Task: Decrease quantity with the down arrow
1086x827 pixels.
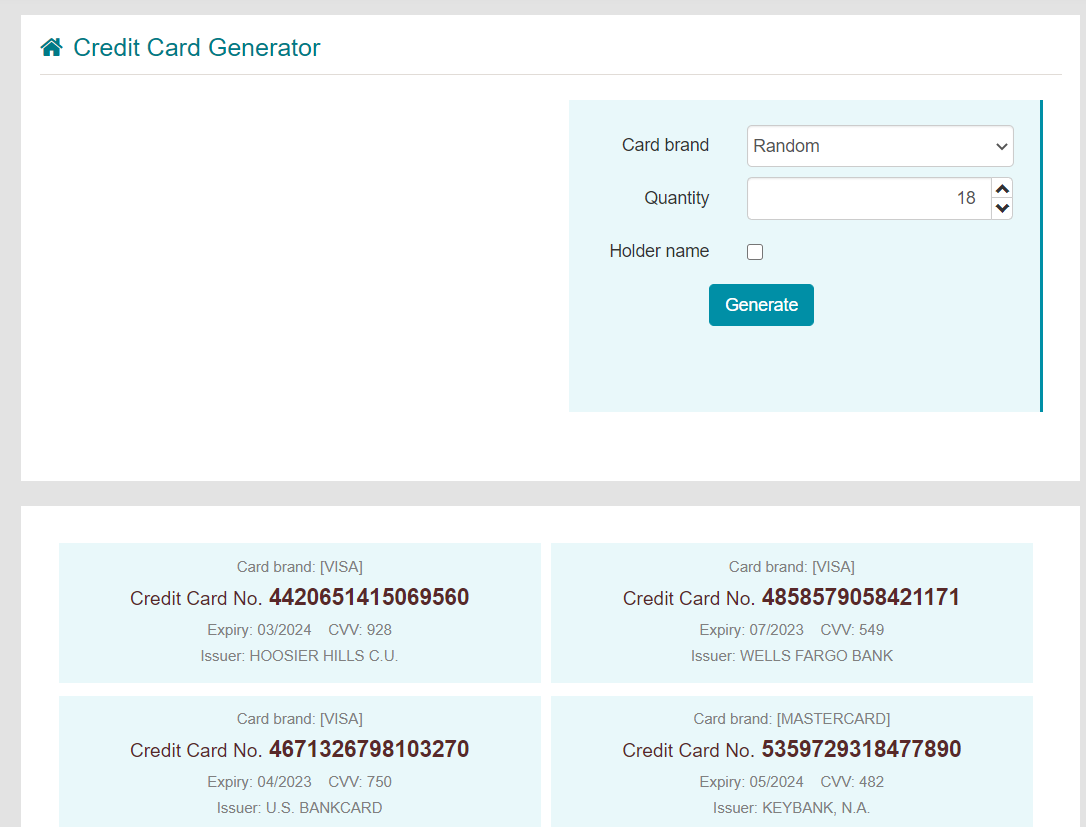Action: coord(1002,208)
